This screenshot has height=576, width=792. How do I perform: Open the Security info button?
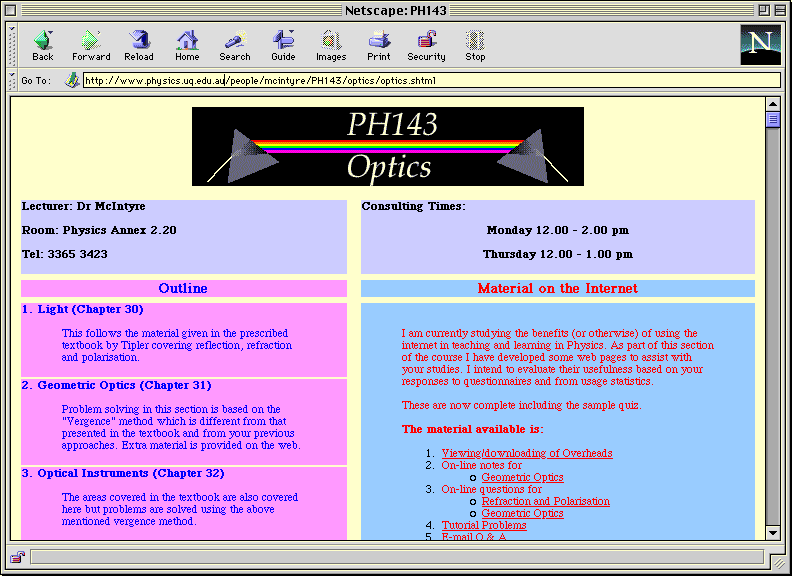tap(426, 44)
